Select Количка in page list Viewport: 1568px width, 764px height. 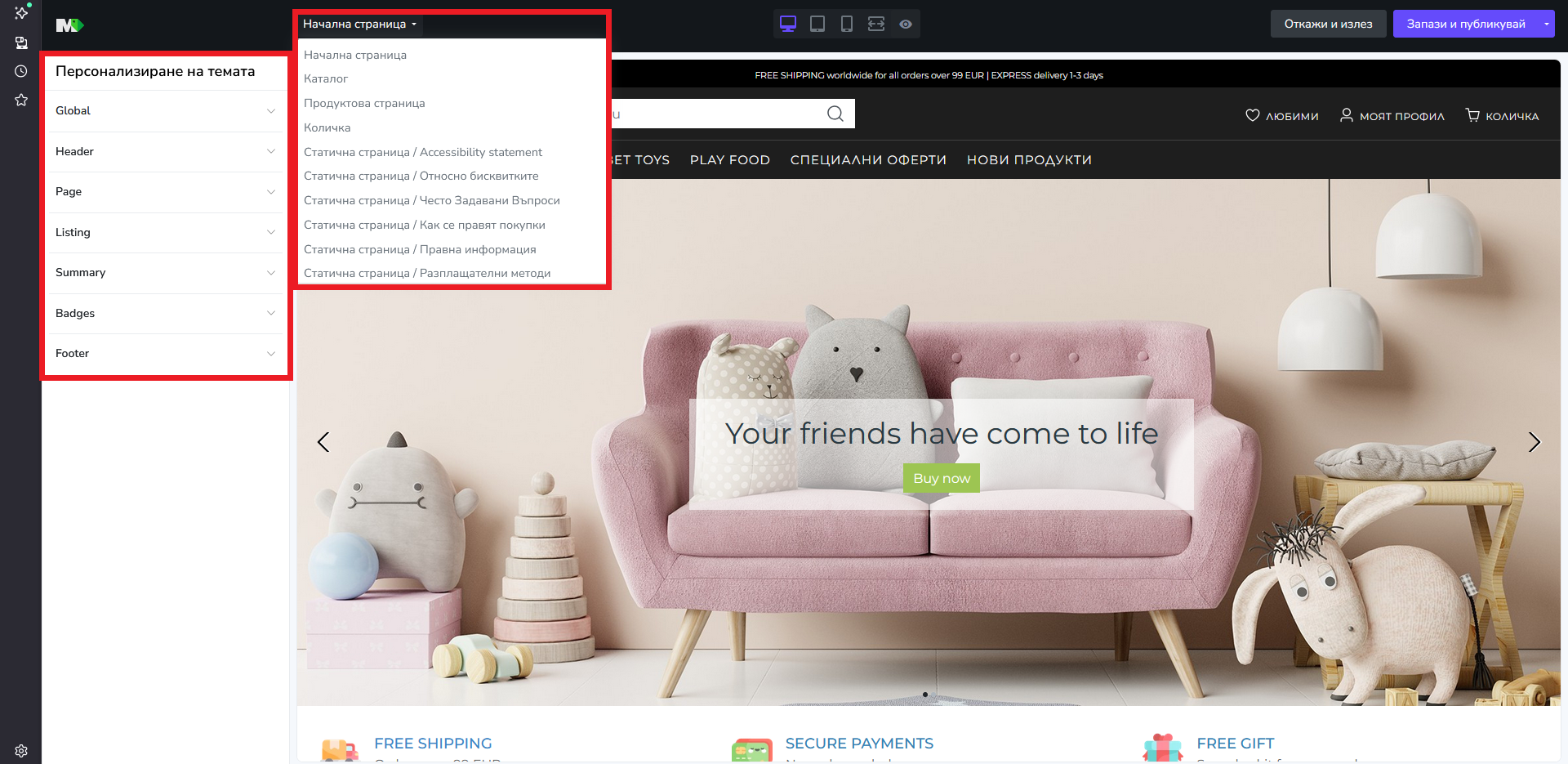[327, 127]
